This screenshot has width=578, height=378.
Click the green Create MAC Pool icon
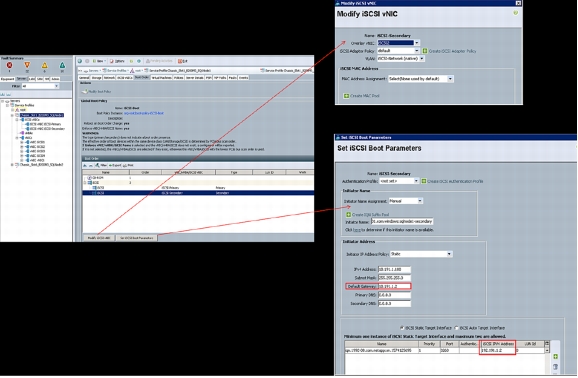(346, 96)
